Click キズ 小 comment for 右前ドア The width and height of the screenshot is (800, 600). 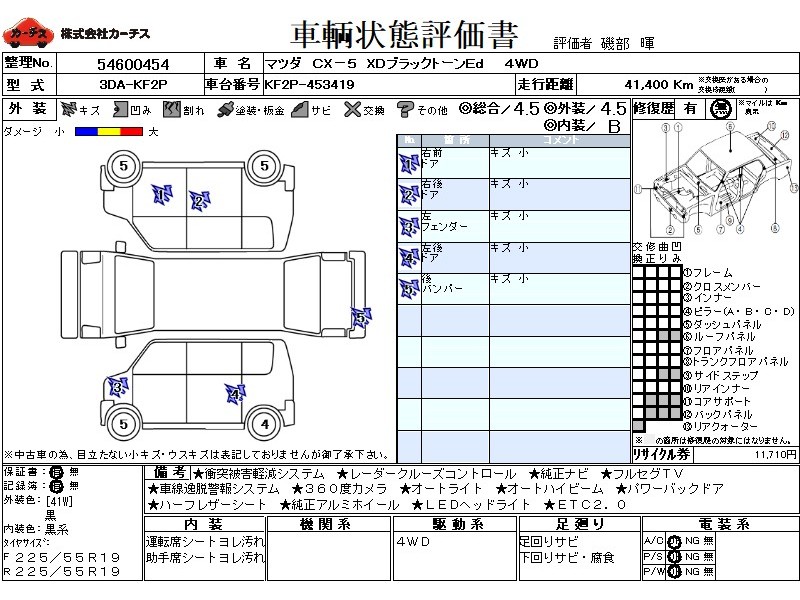(509, 153)
